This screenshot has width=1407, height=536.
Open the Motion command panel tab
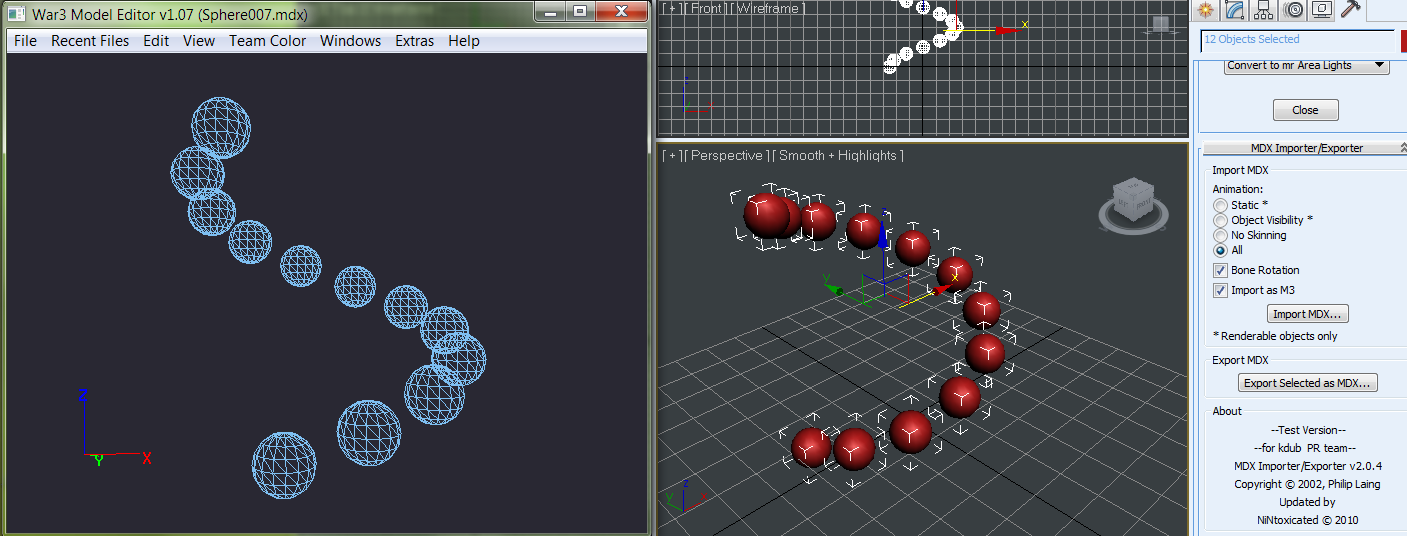[1294, 10]
